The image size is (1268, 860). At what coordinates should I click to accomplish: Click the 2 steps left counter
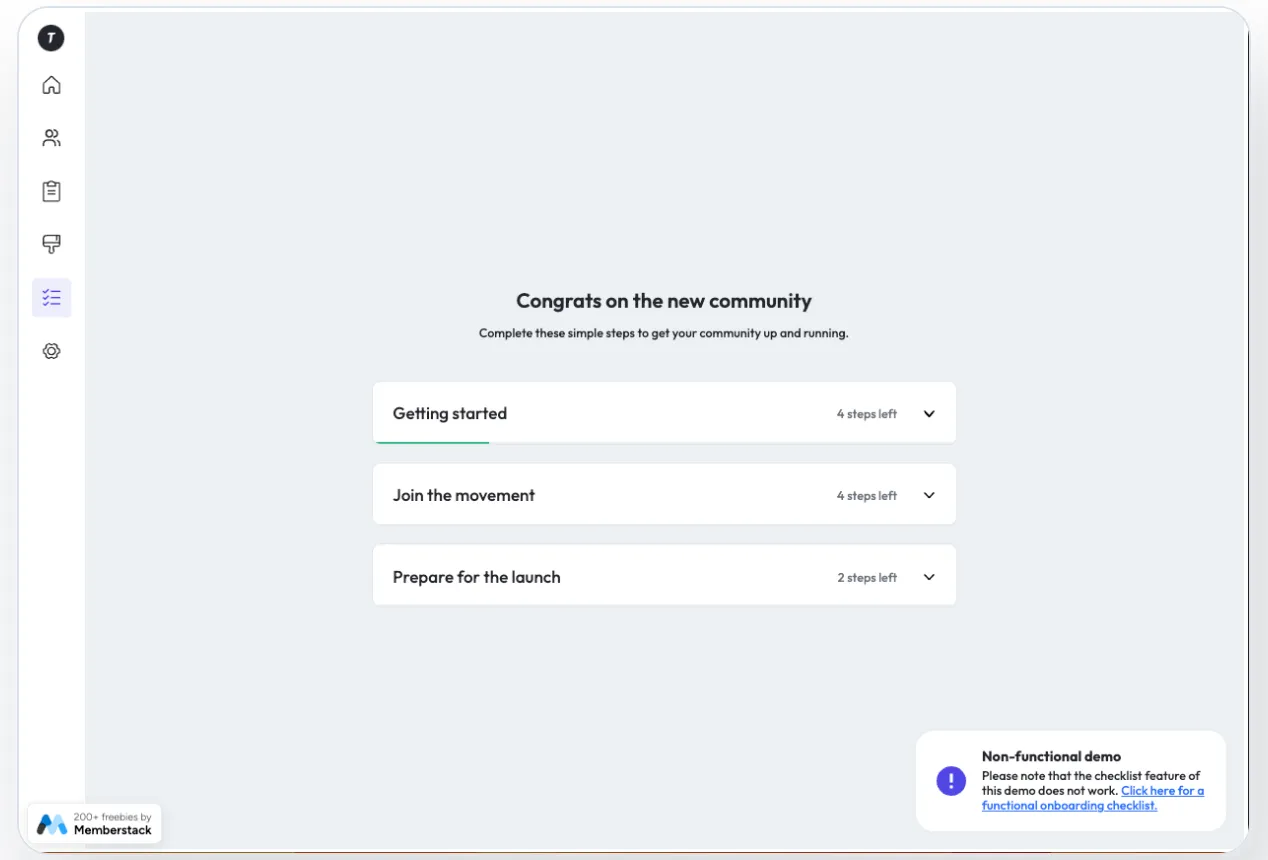coord(866,577)
